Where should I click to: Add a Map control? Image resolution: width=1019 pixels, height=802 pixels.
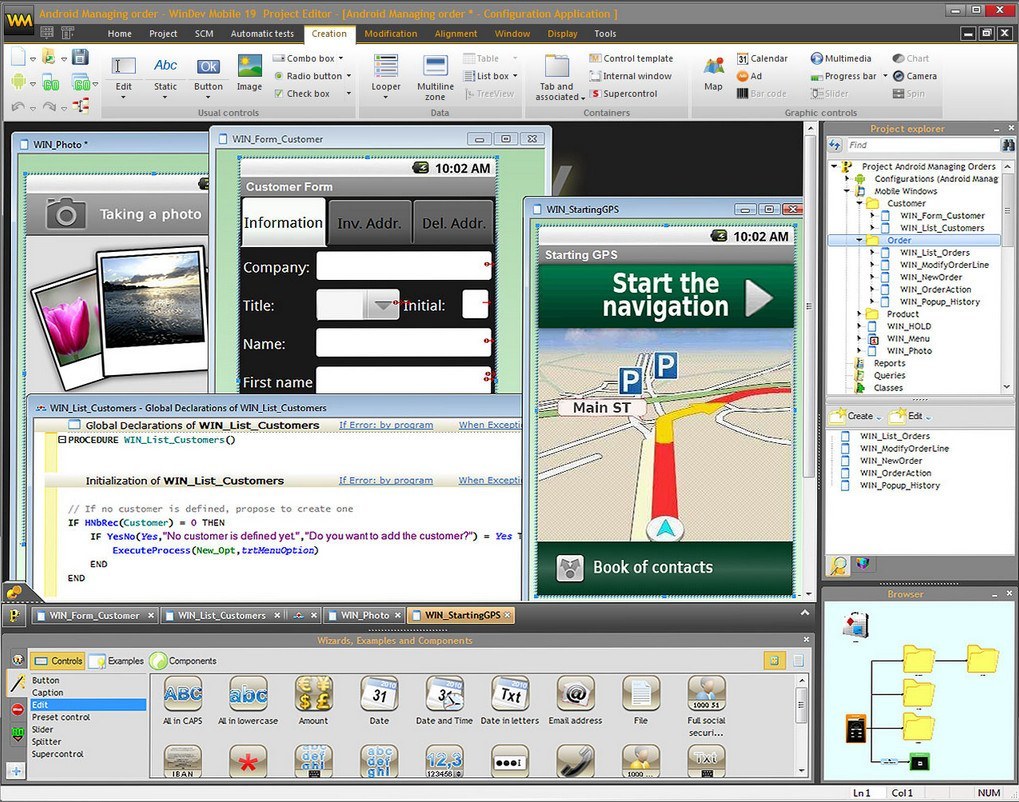pos(712,72)
